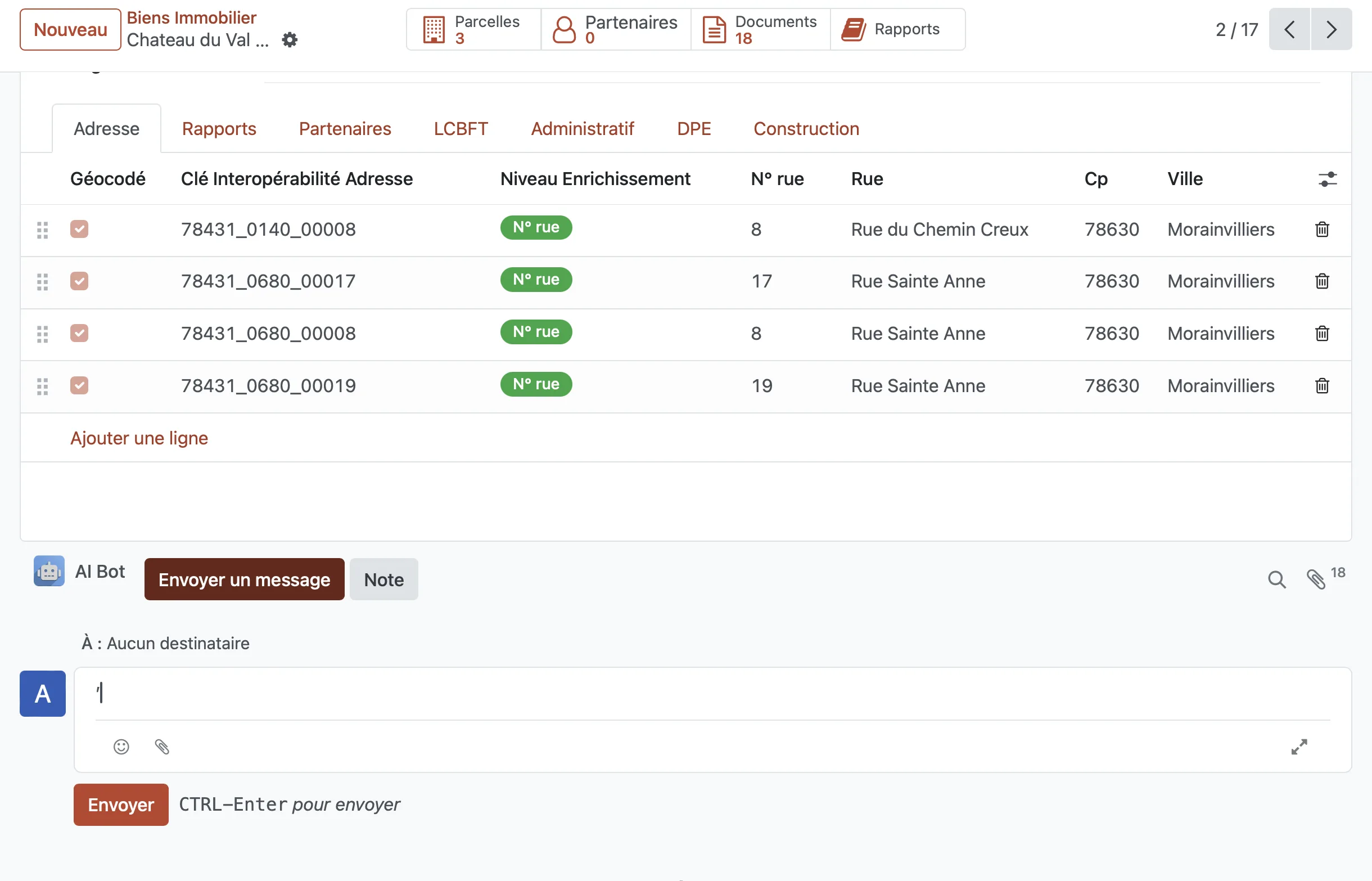Sort by the Cp column header
This screenshot has width=1372, height=881.
point(1096,179)
